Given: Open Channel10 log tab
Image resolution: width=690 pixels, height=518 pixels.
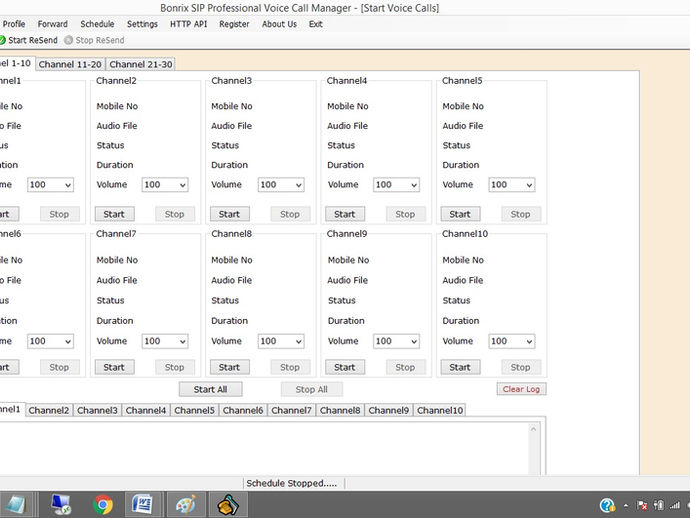Looking at the screenshot, I should (x=440, y=410).
